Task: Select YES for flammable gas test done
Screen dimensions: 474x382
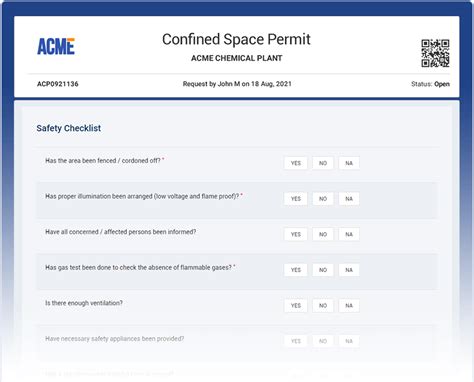Action: click(x=296, y=270)
